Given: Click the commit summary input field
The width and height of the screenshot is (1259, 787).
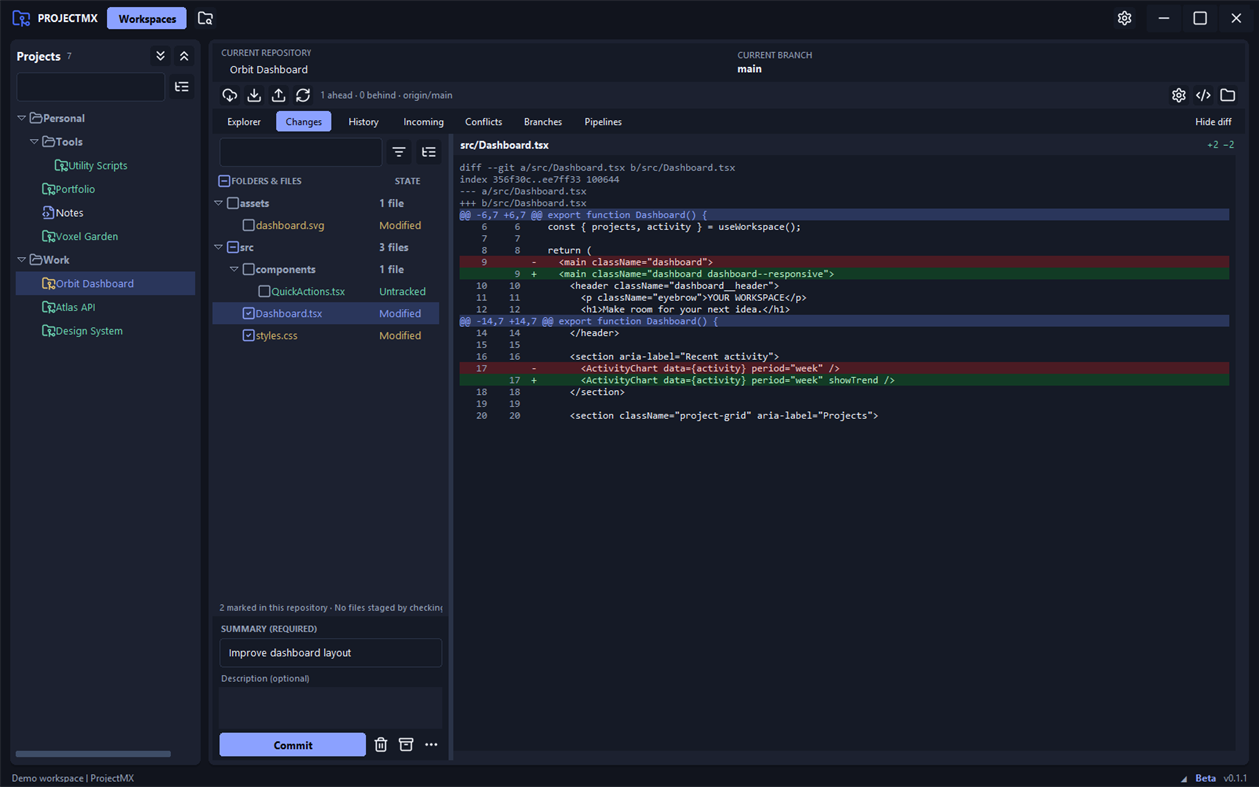Looking at the screenshot, I should point(331,653).
